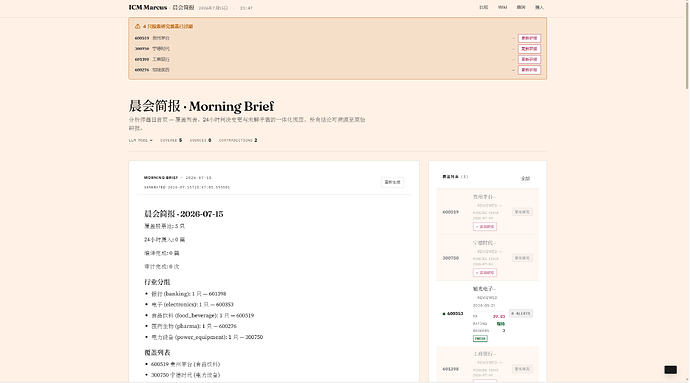This screenshot has height=383, width=690.
Task: Click the grey button on coverage row 600519
Action: coord(522,212)
